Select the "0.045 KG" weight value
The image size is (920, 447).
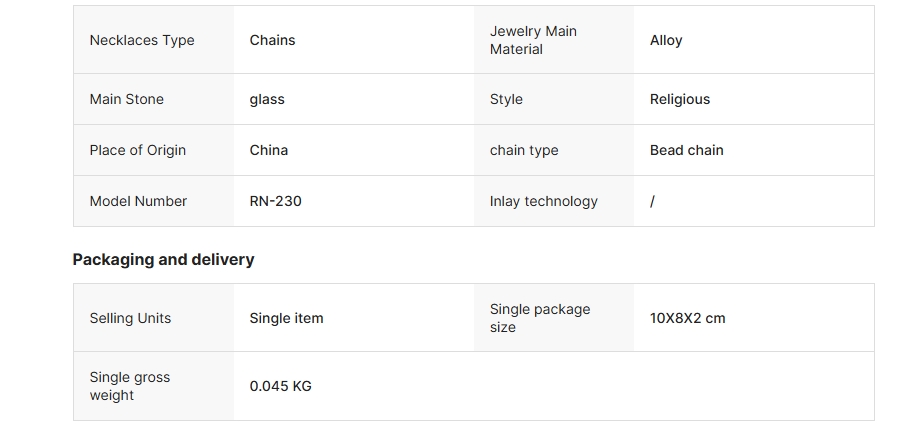[281, 386]
